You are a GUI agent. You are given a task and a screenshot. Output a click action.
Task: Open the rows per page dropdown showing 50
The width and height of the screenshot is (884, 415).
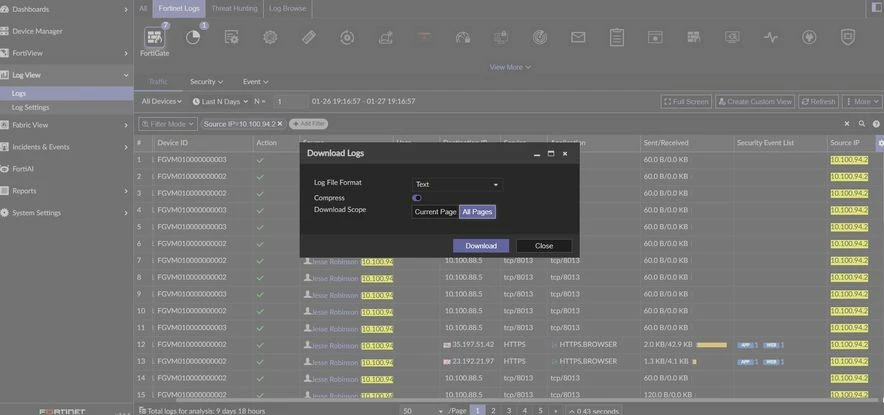(423, 410)
